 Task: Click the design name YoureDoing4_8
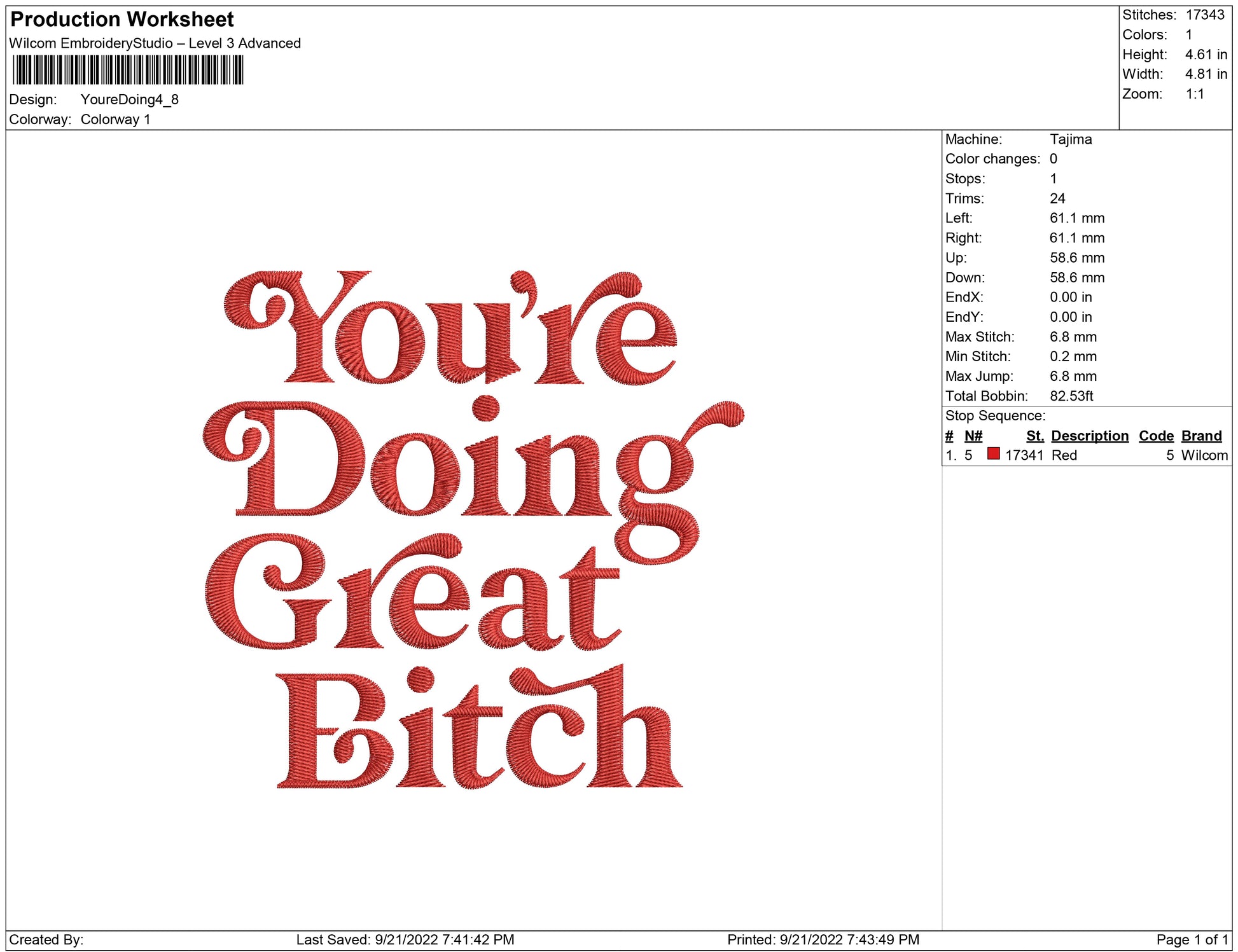129,100
